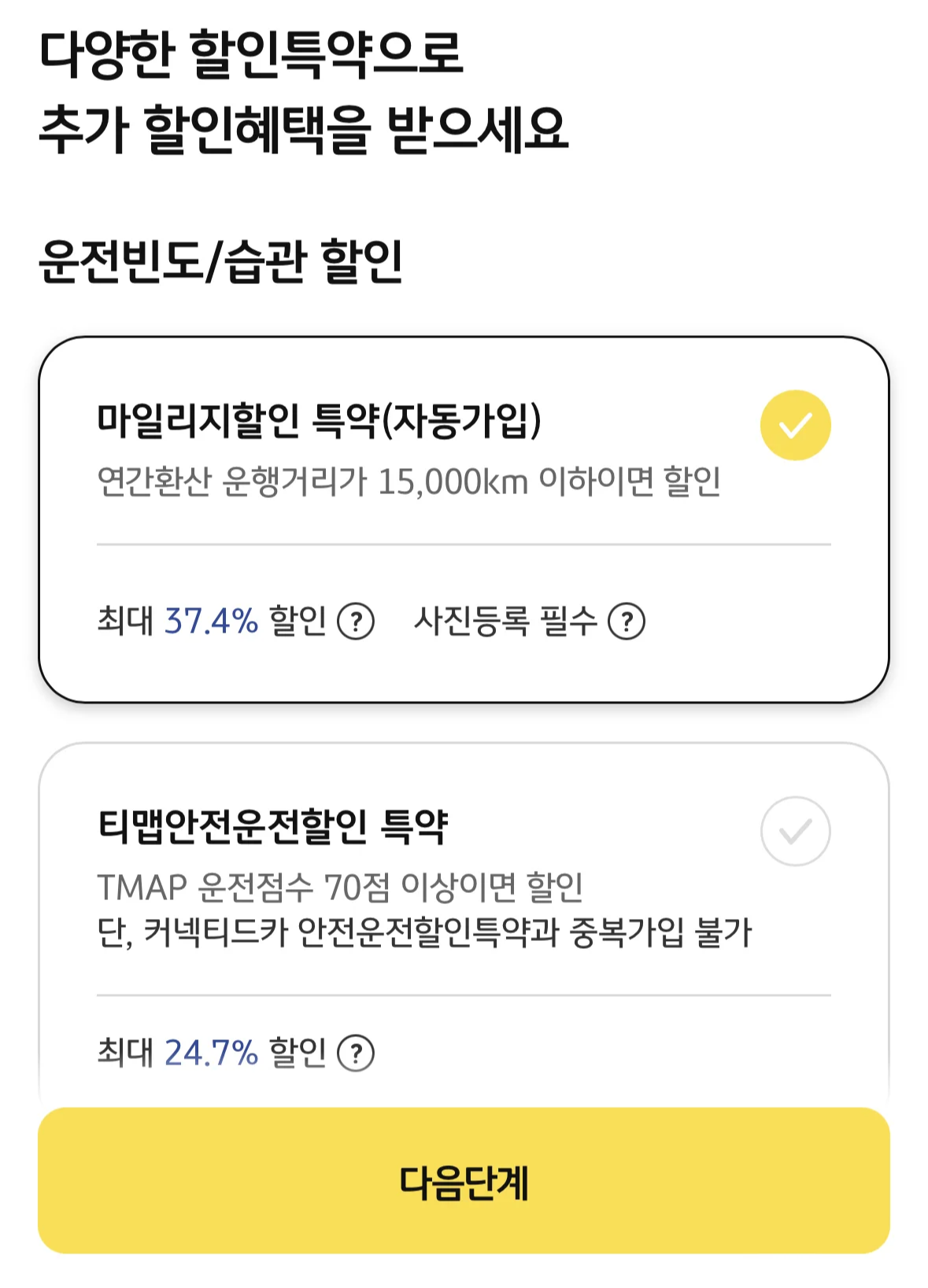Click the gray checkmark badge on TMAP card
928x1288 pixels.
click(x=796, y=830)
